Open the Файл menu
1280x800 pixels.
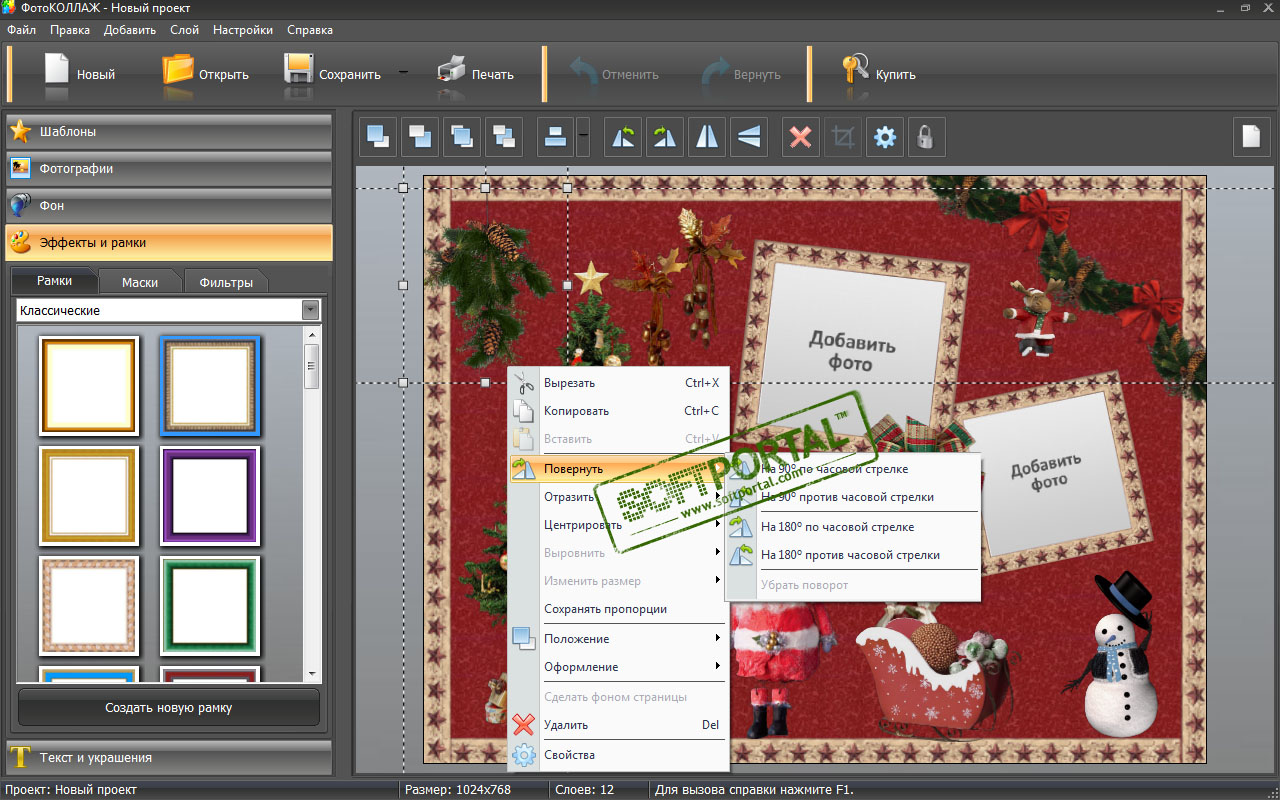pyautogui.click(x=21, y=30)
